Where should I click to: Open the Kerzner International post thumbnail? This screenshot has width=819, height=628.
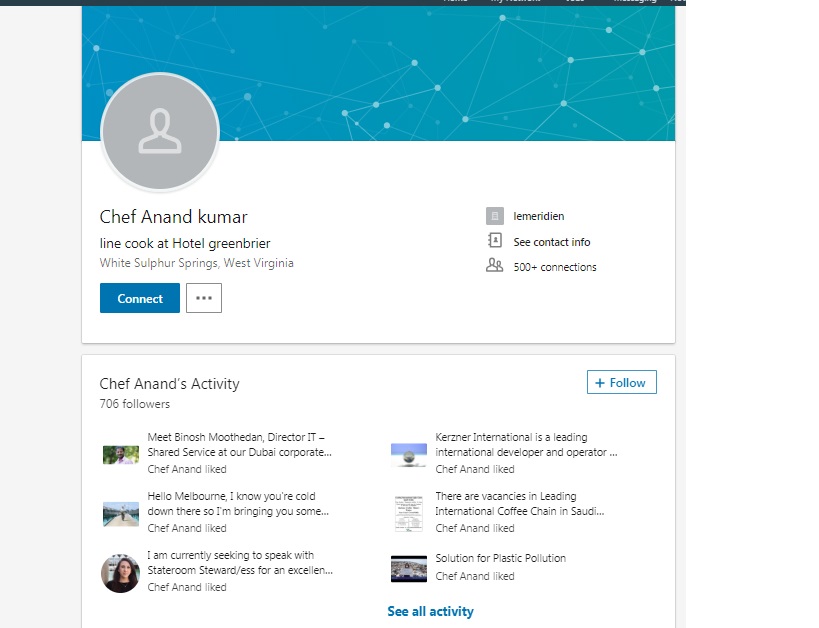pyautogui.click(x=409, y=454)
